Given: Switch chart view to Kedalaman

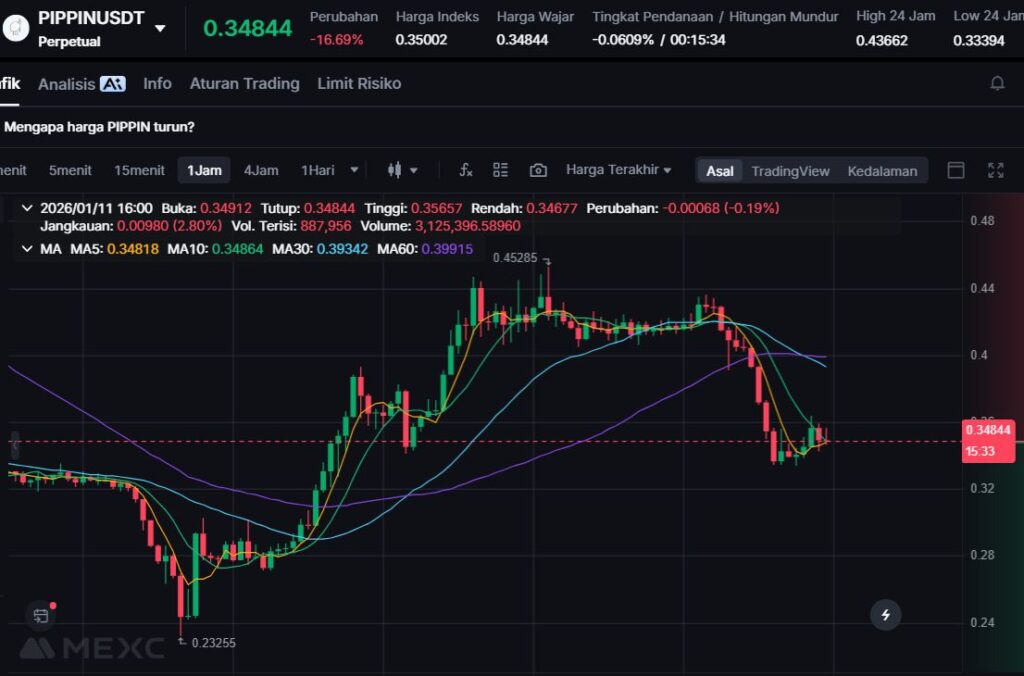Looking at the screenshot, I should click(882, 171).
